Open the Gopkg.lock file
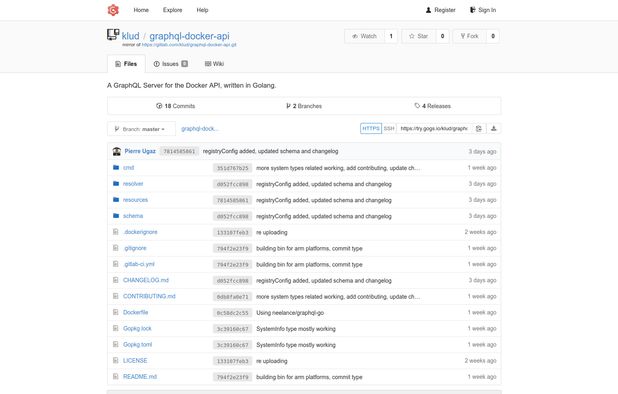 click(x=137, y=329)
